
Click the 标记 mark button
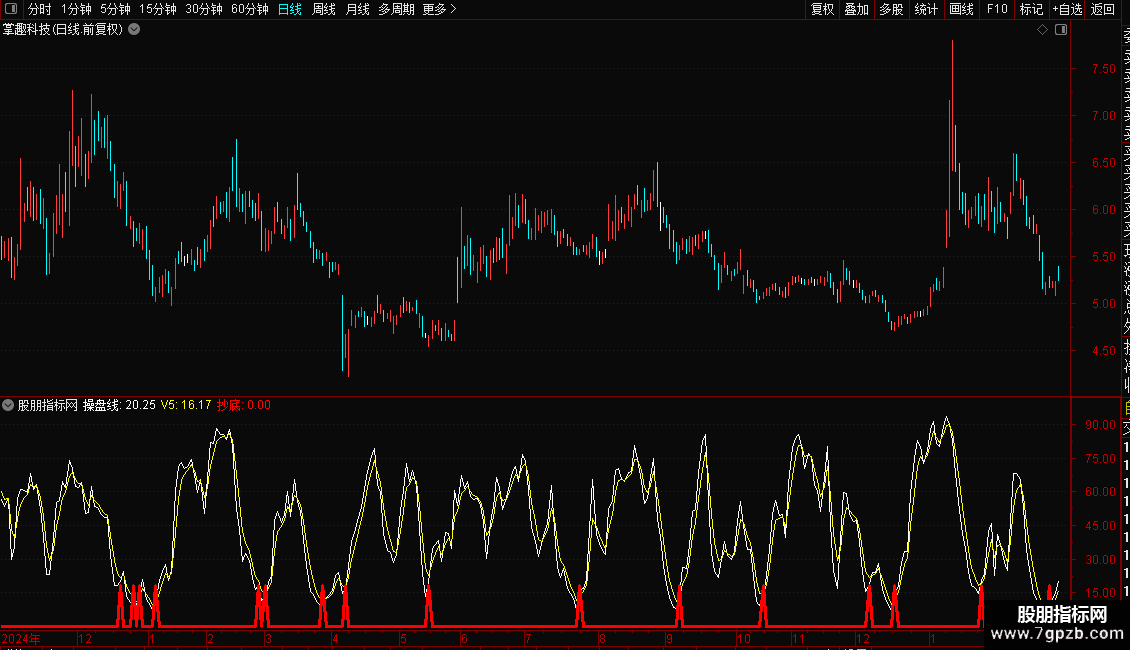pyautogui.click(x=1031, y=9)
